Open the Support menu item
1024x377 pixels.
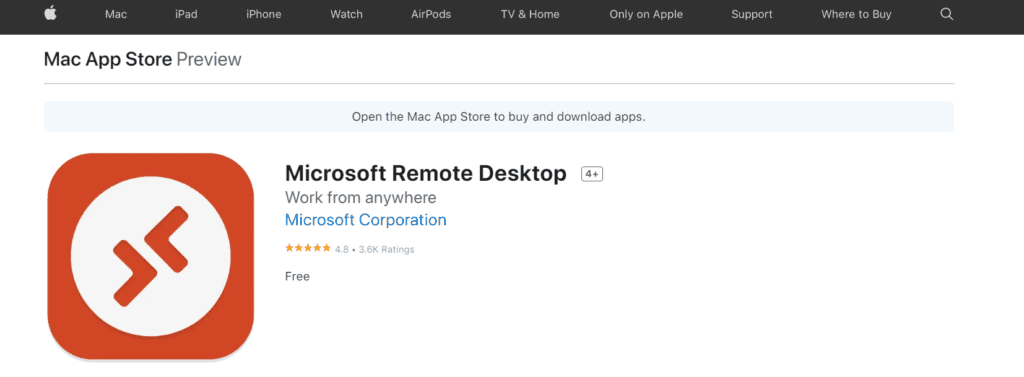point(752,14)
